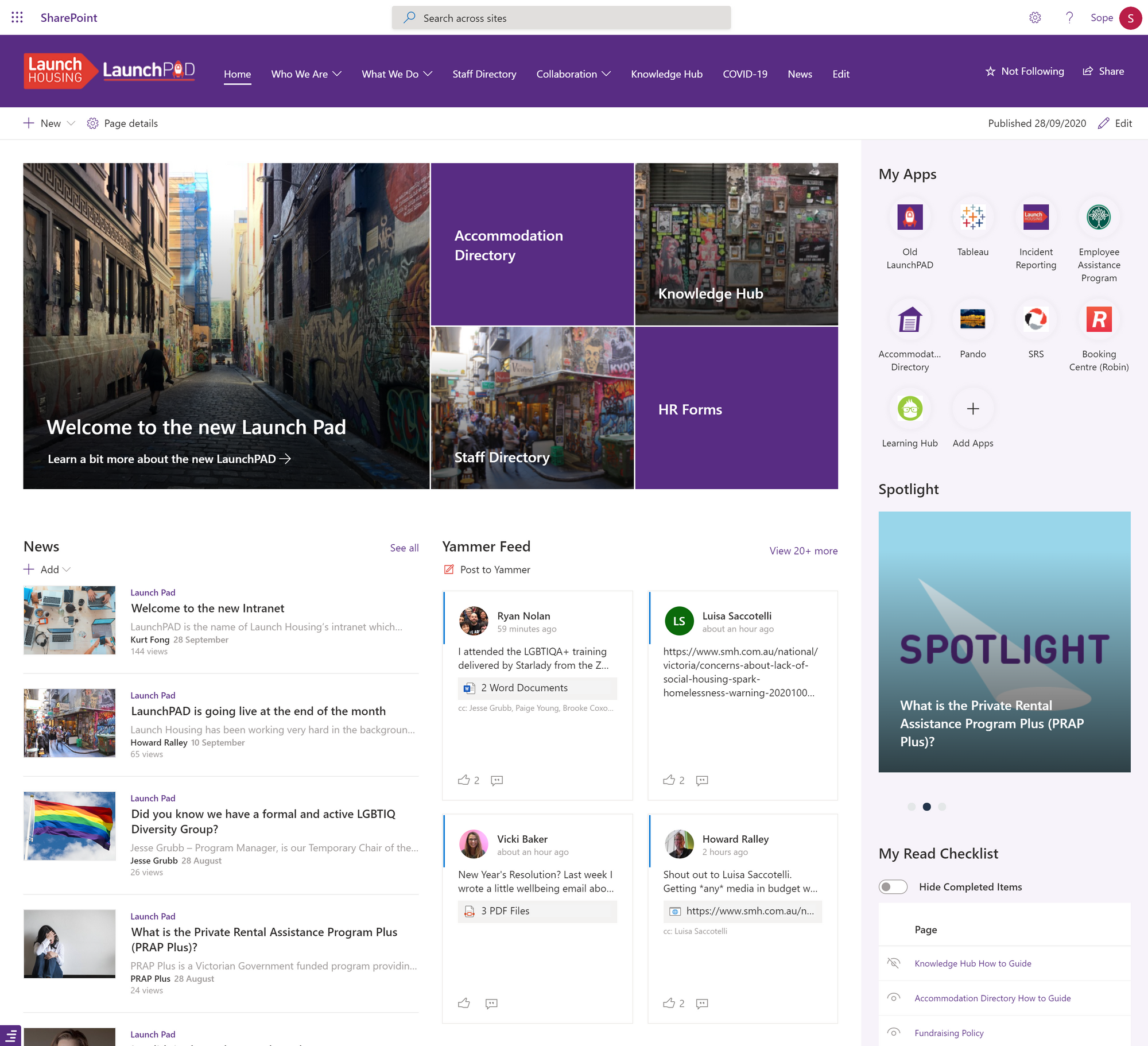1148x1046 pixels.
Task: Open the Pando app
Action: (x=973, y=319)
